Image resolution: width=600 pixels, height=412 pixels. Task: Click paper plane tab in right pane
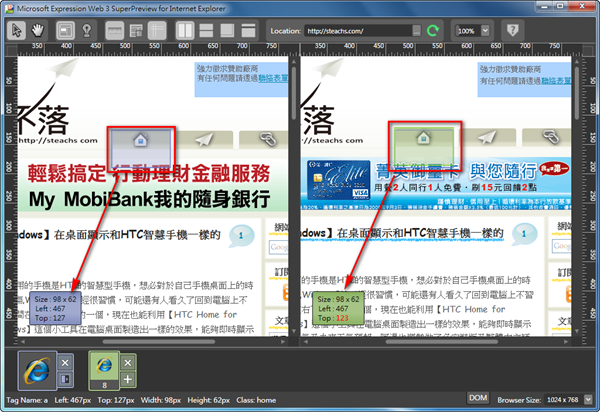[x=487, y=138]
